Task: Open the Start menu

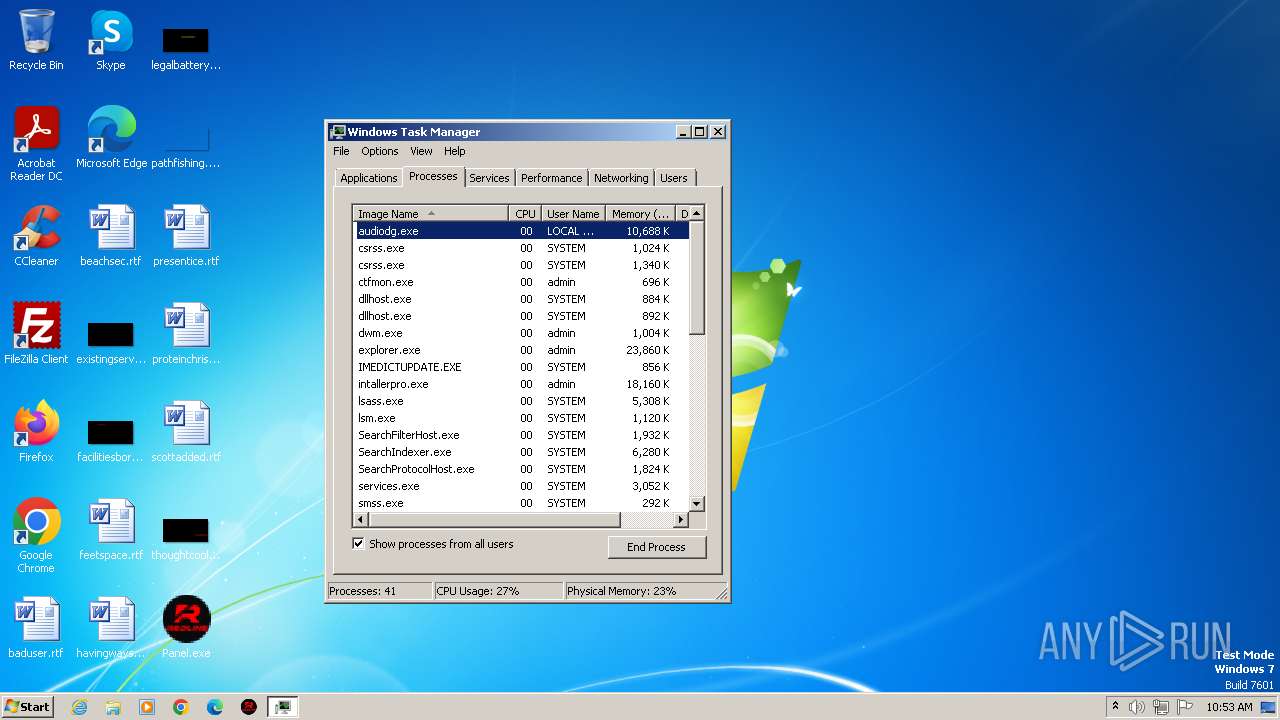Action: [x=27, y=707]
